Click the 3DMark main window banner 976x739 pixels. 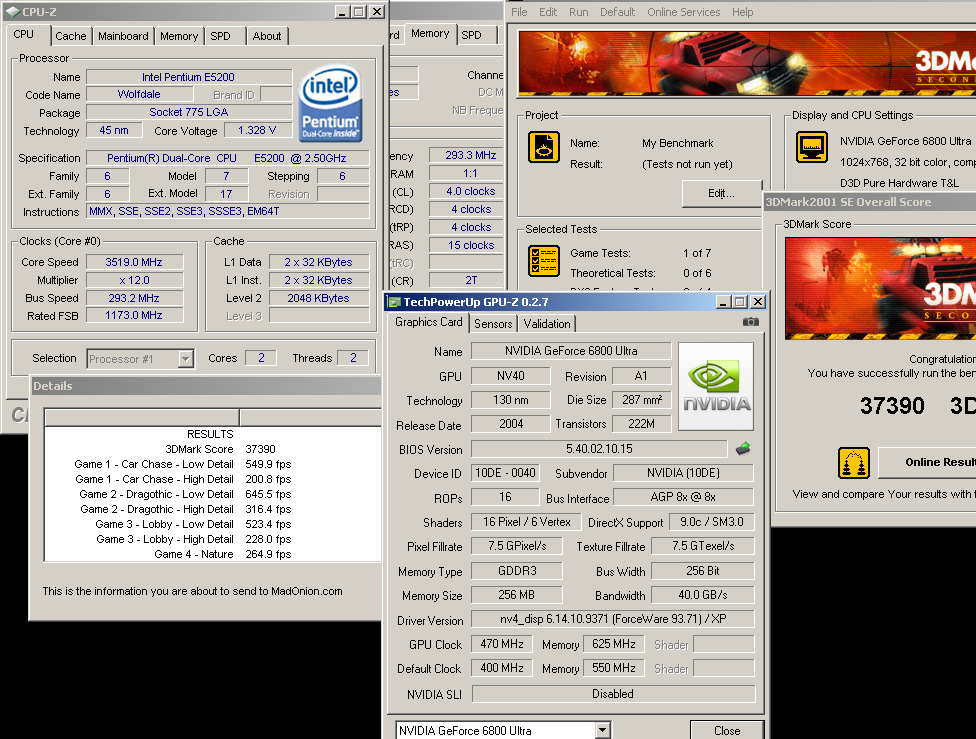point(747,64)
